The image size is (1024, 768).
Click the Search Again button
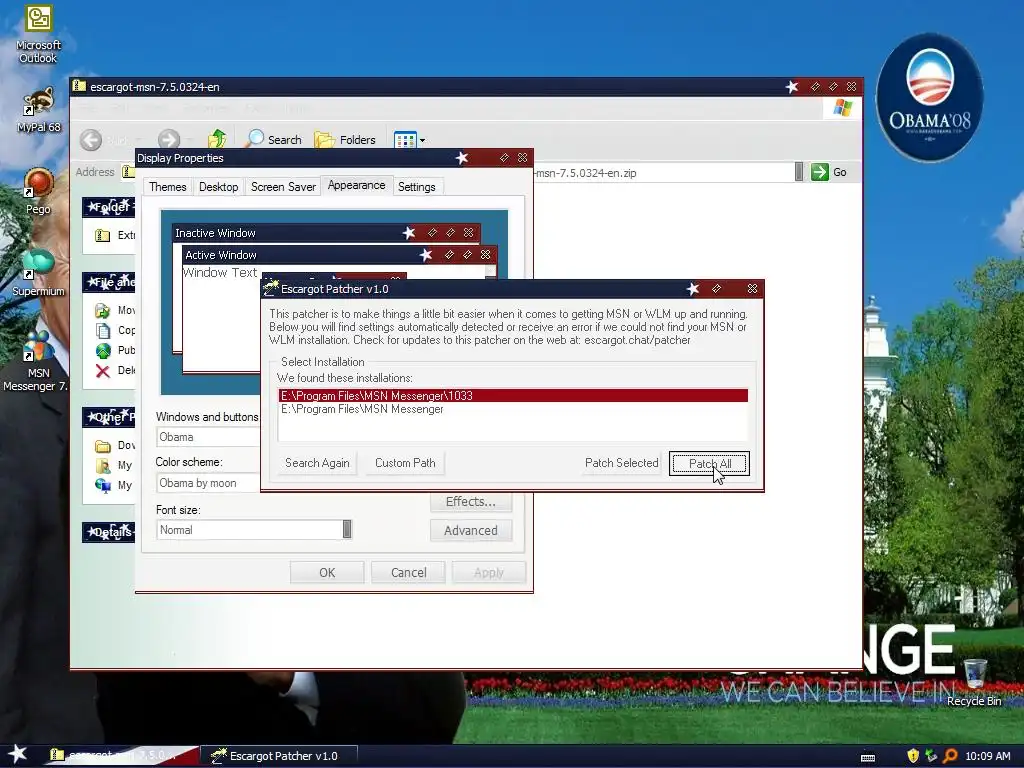[x=317, y=463]
